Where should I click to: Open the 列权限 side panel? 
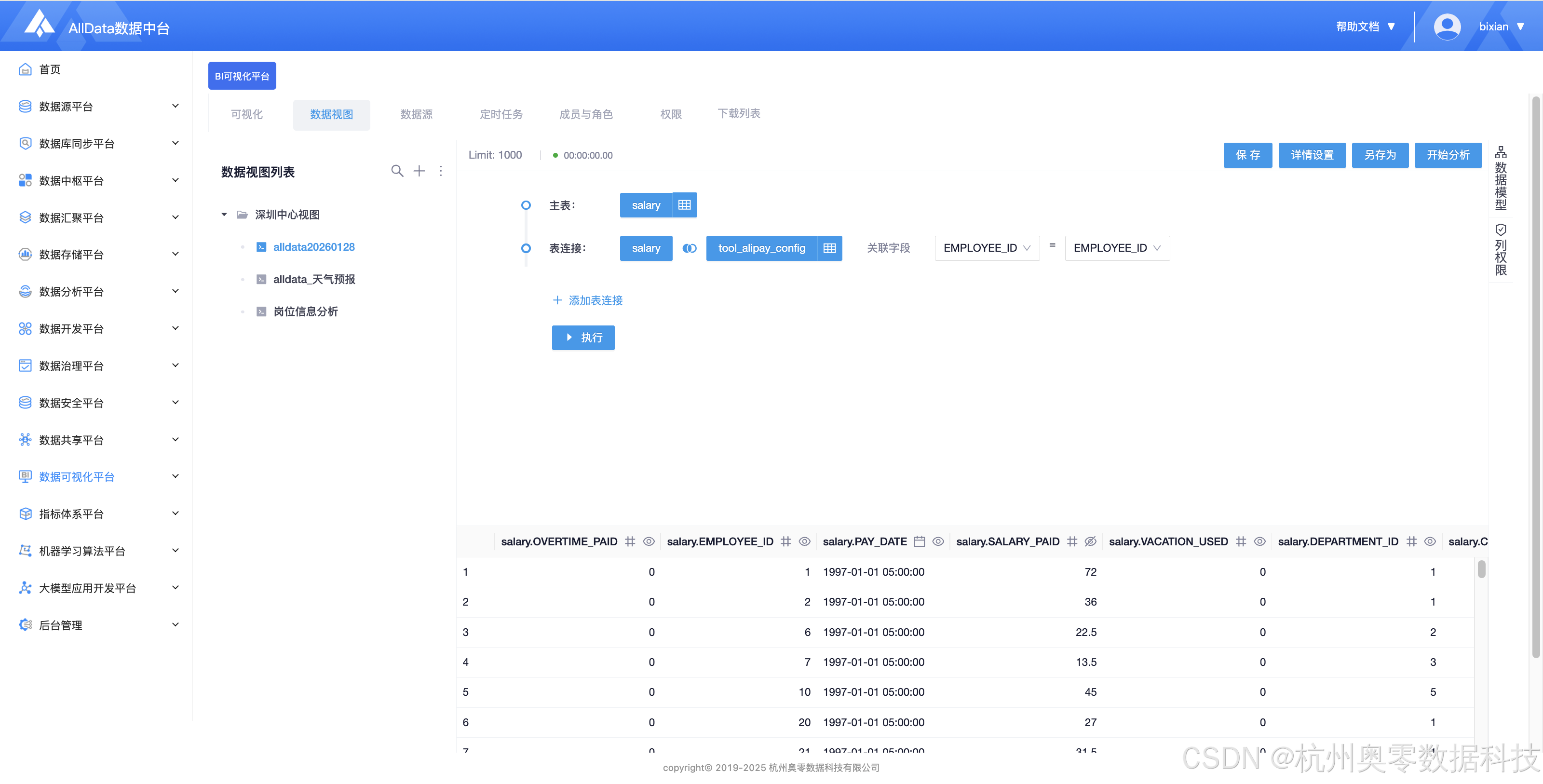tap(1501, 249)
